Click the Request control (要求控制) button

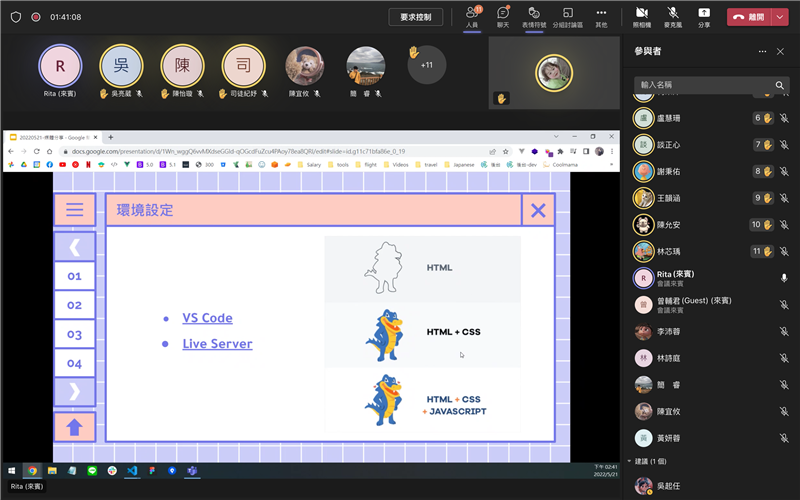pos(415,17)
